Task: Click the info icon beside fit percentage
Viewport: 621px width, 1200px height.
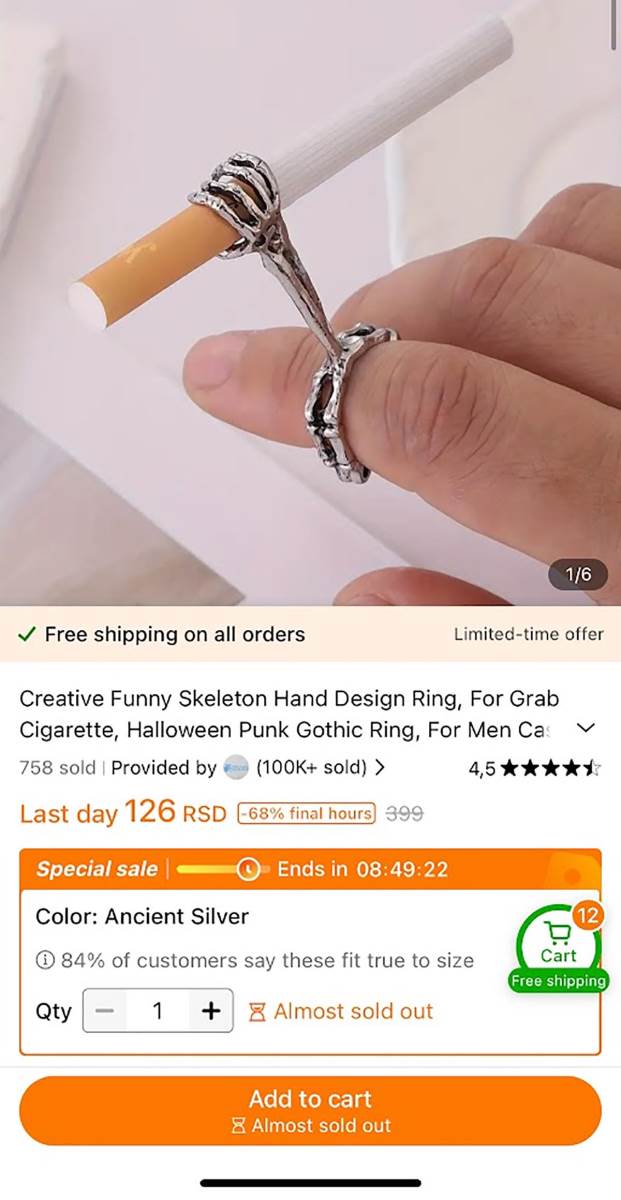Action: (x=45, y=961)
